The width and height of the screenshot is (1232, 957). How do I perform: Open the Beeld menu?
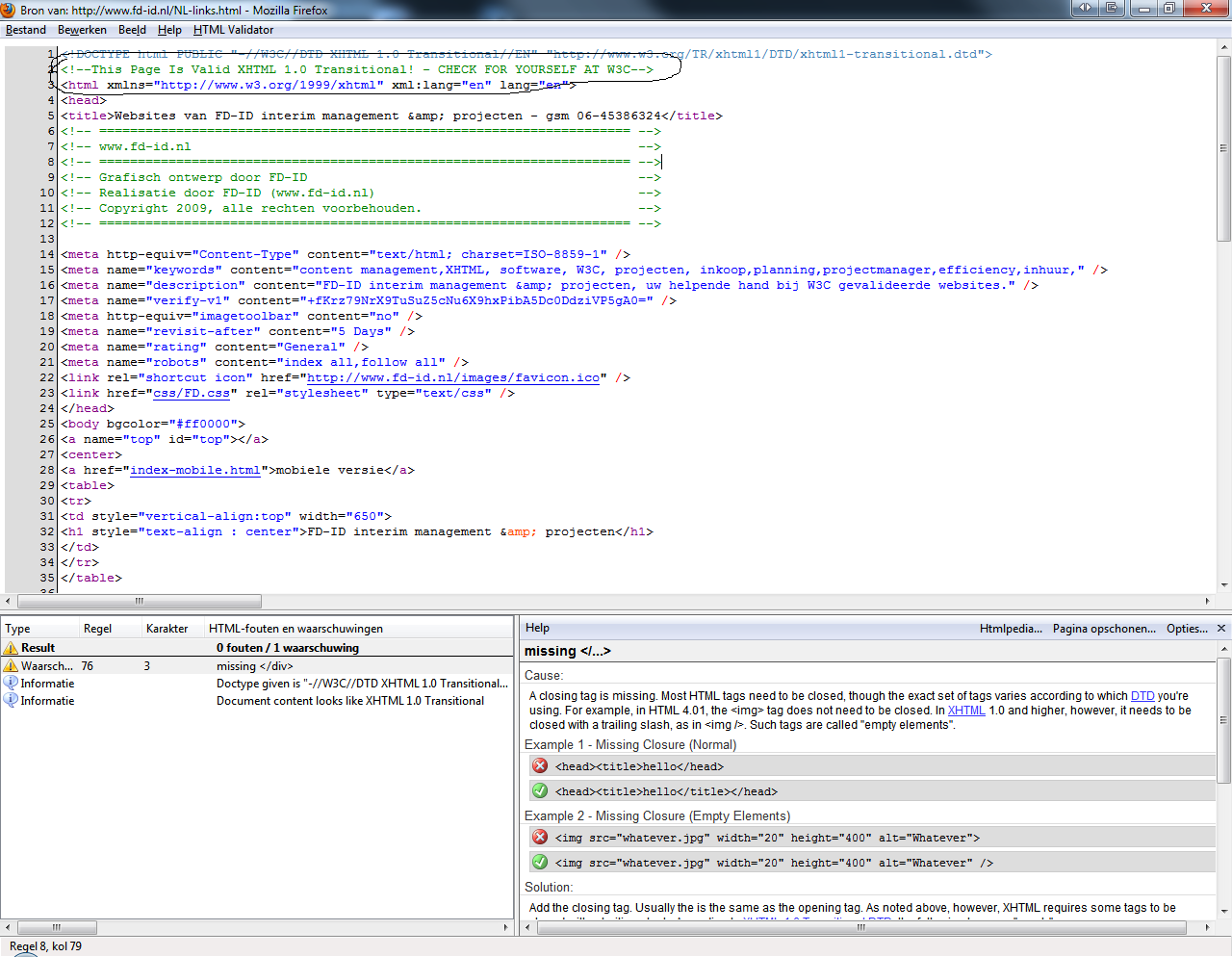coord(133,30)
